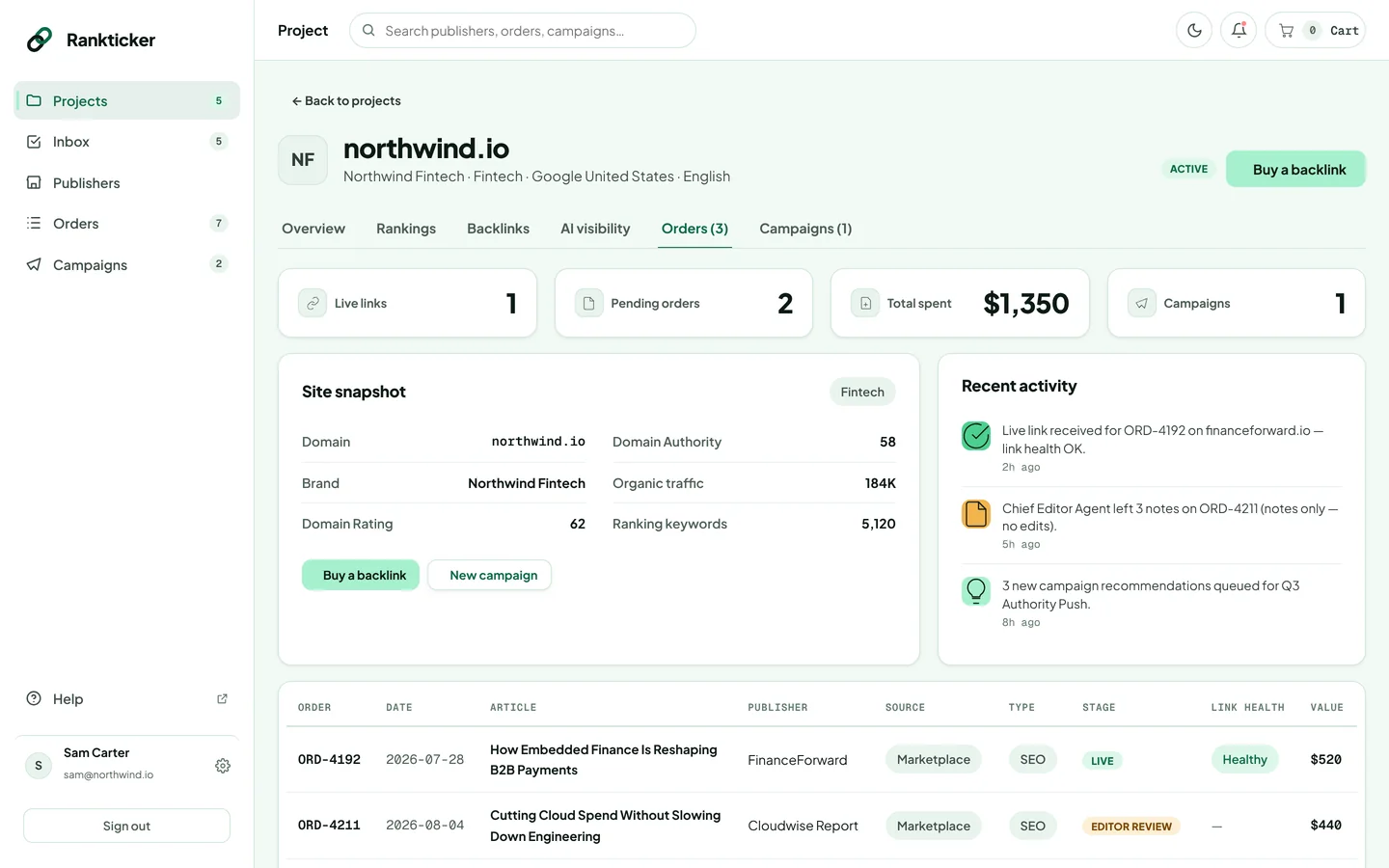Click the Fintech tag in Site snapshot
Viewport: 1389px width, 868px height.
pyautogui.click(x=862, y=393)
